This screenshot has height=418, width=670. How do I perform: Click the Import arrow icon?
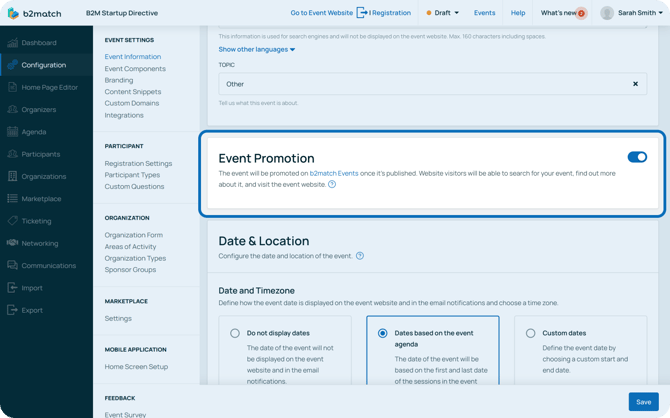[x=12, y=288]
